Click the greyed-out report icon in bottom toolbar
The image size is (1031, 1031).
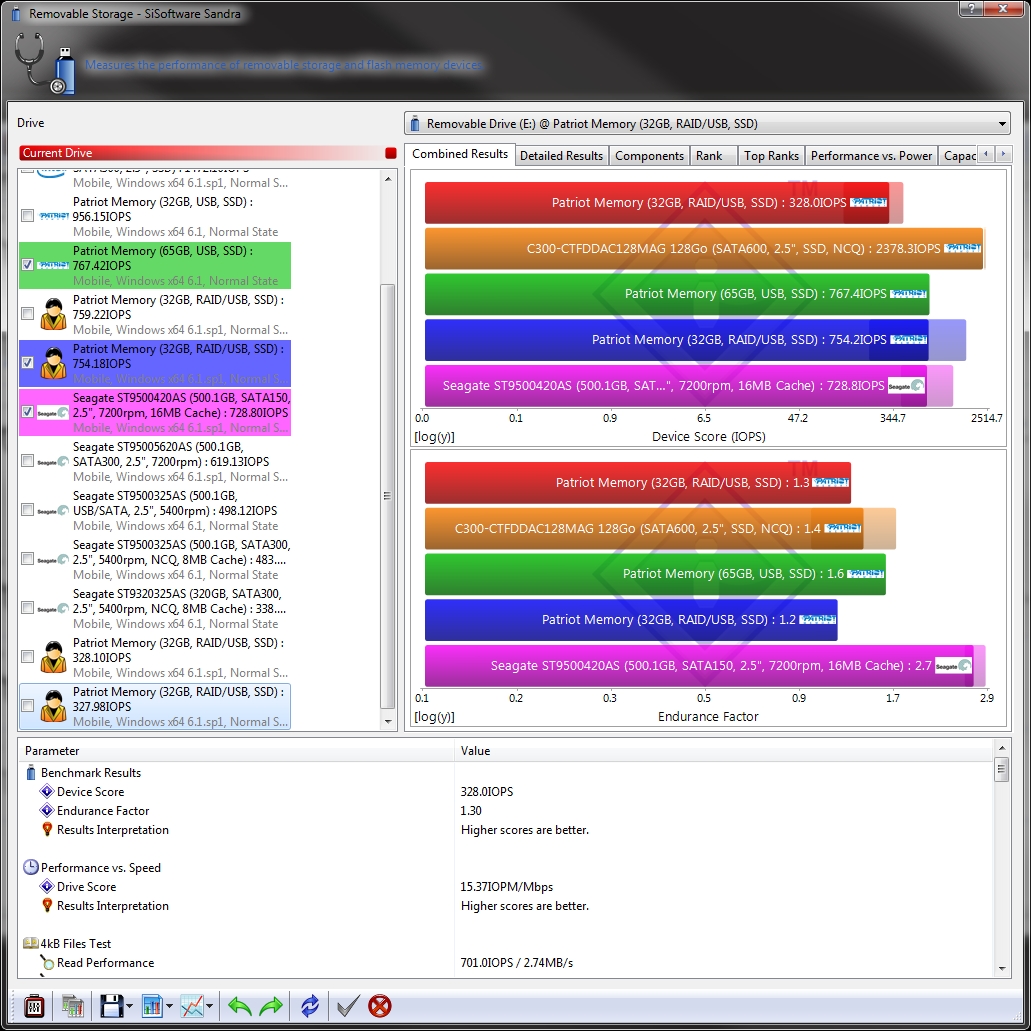72,1006
